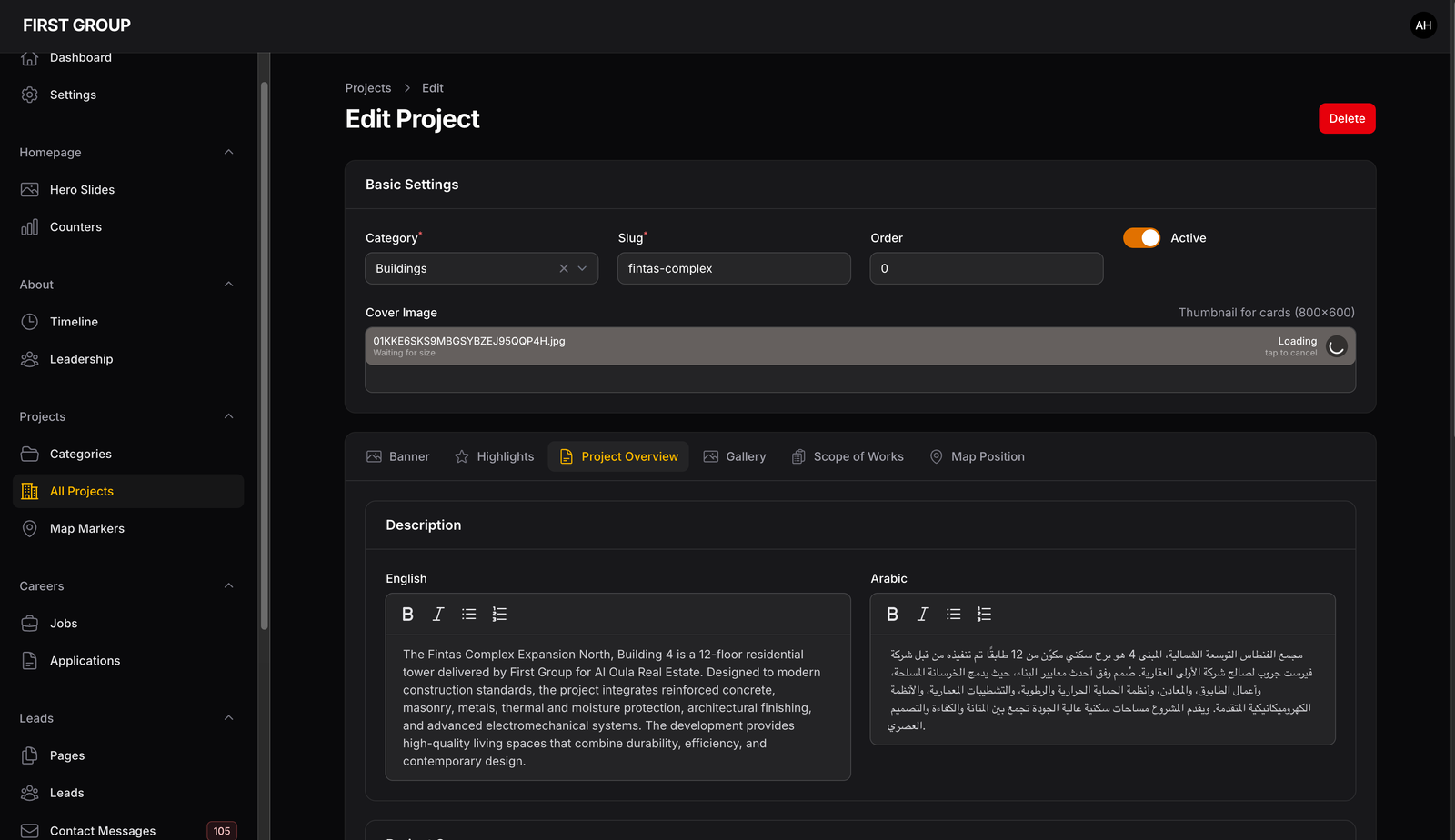Collapse the Homepage sidebar group

click(229, 152)
